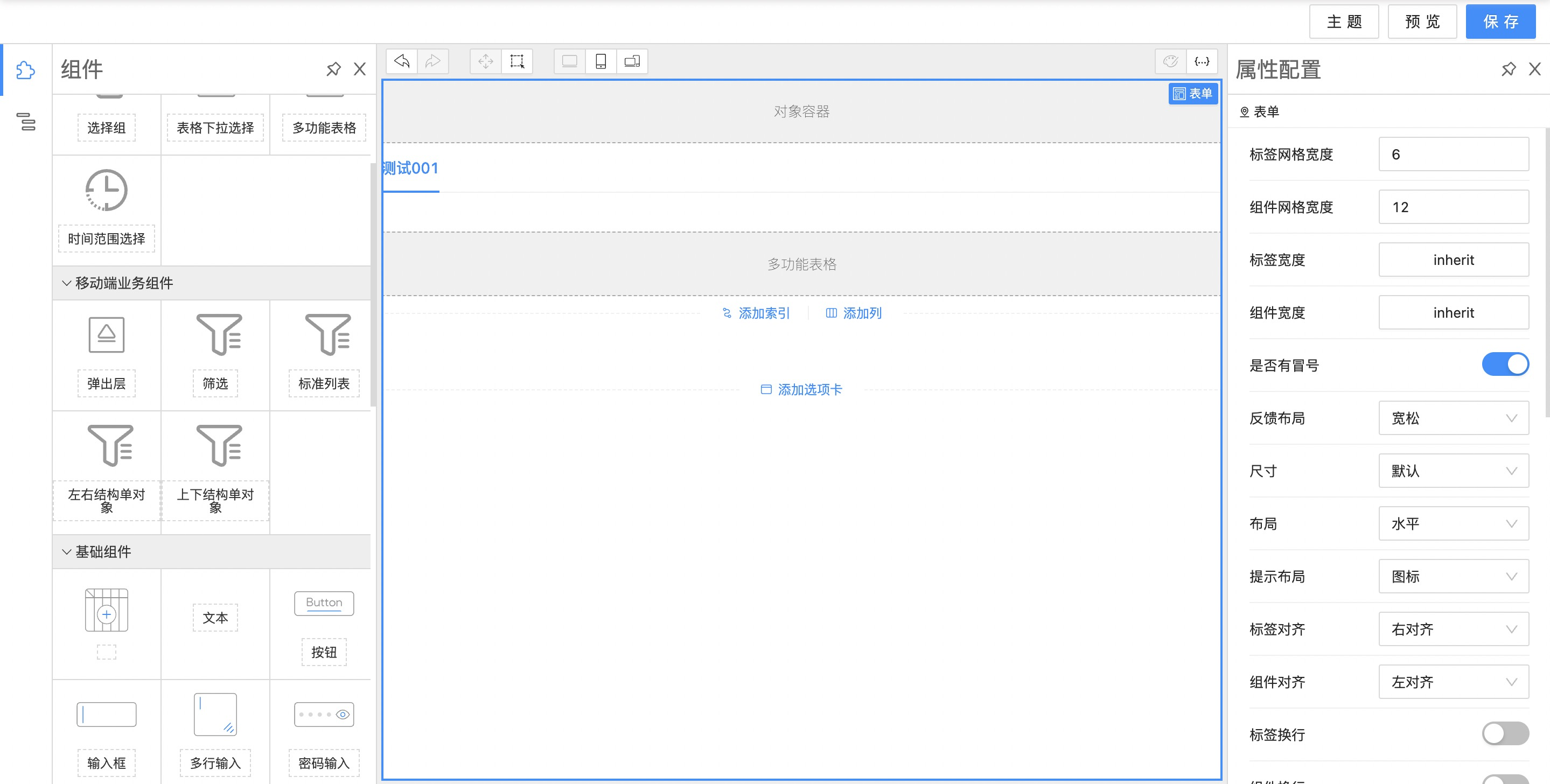
Task: Switch to desktop screen view icon
Action: tap(569, 61)
